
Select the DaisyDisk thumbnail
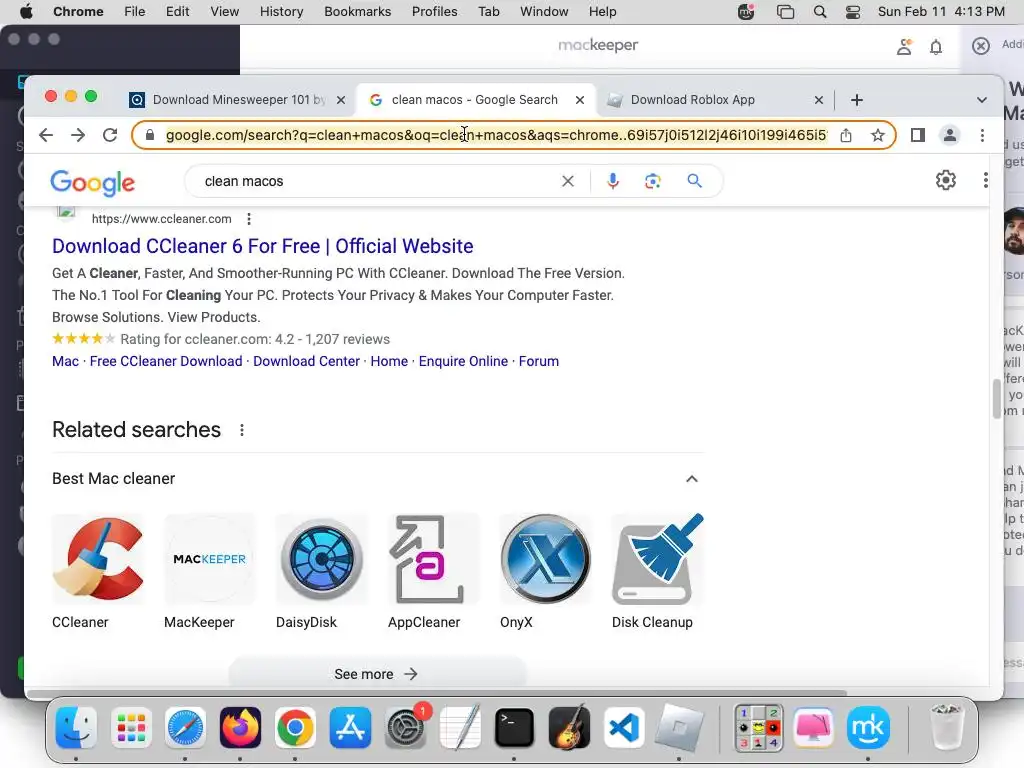point(322,558)
